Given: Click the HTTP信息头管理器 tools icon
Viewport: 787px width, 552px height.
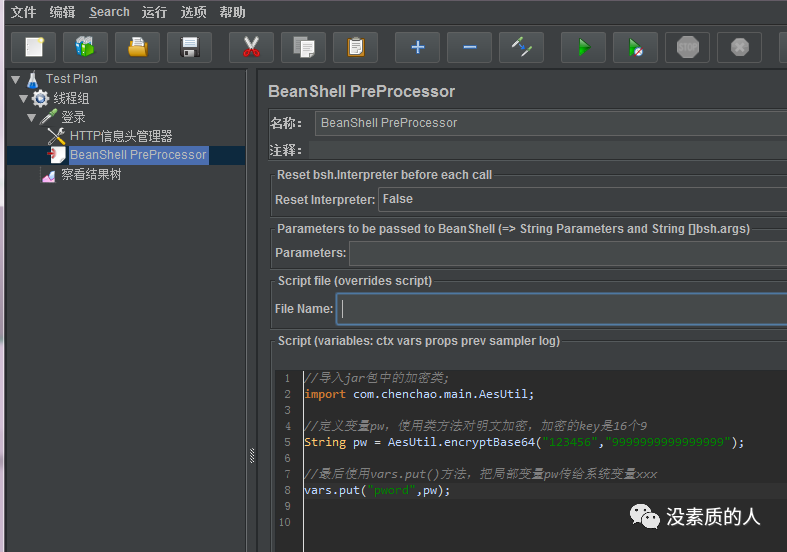Looking at the screenshot, I should [56, 136].
